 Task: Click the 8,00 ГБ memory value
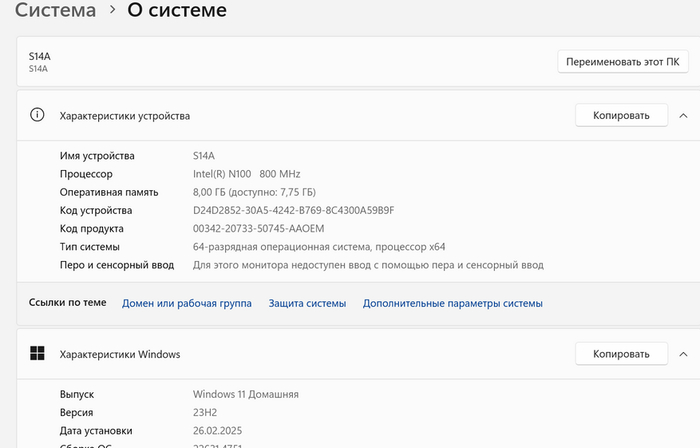click(x=254, y=192)
